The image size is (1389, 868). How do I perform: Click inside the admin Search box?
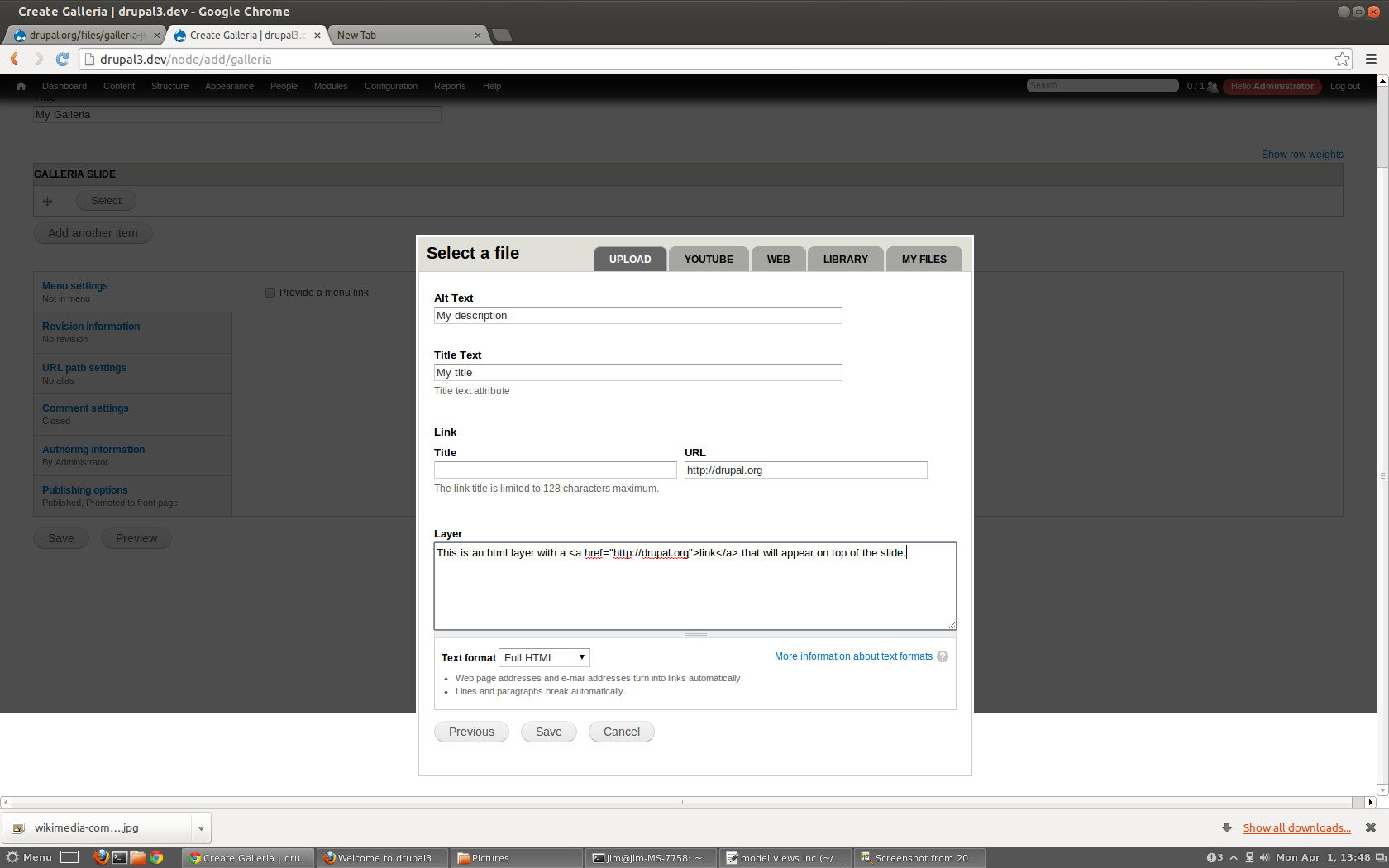(x=1102, y=84)
